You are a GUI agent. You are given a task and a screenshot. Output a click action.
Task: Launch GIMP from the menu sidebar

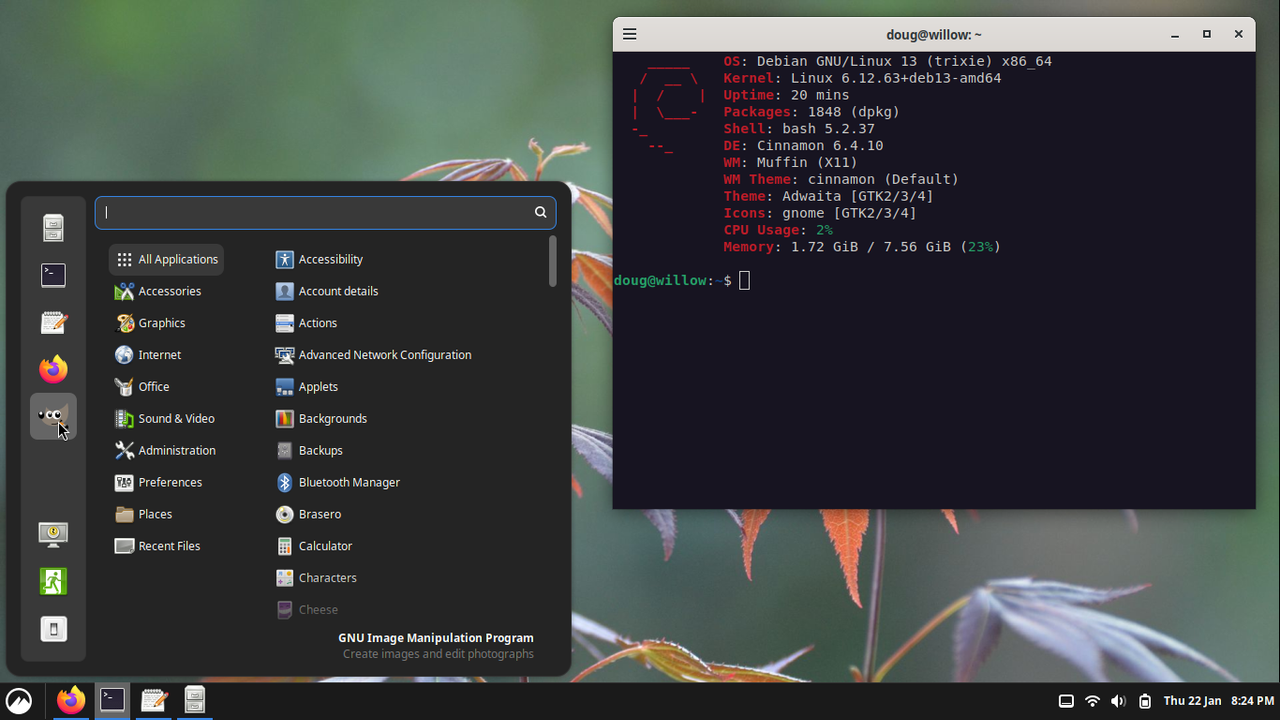pos(53,415)
